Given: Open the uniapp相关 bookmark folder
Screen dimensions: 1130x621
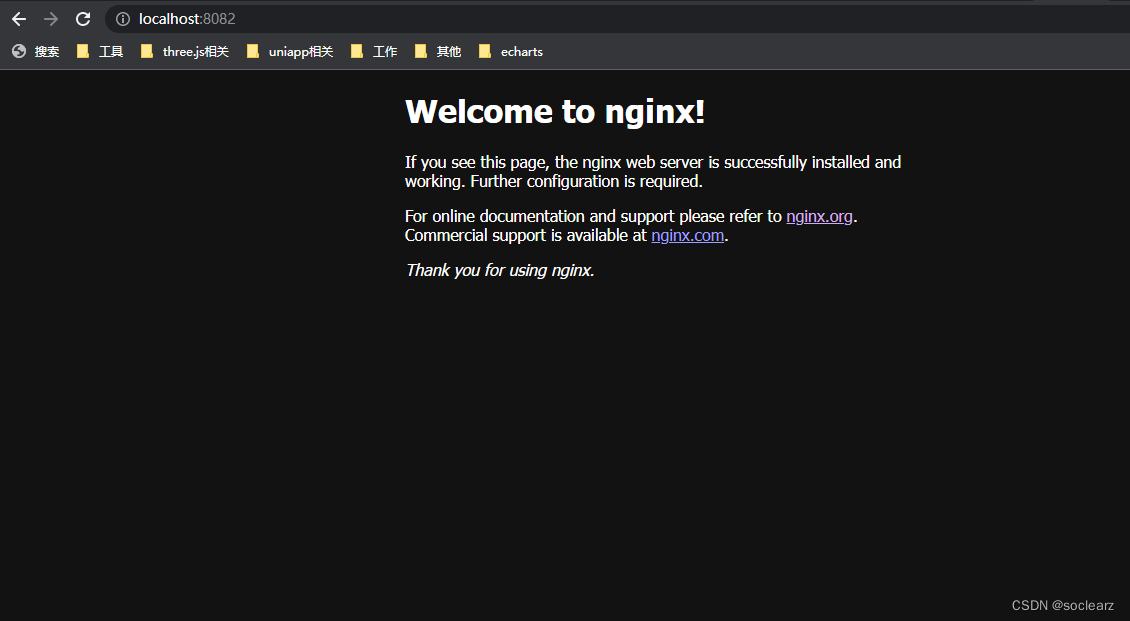Looking at the screenshot, I should 290,51.
